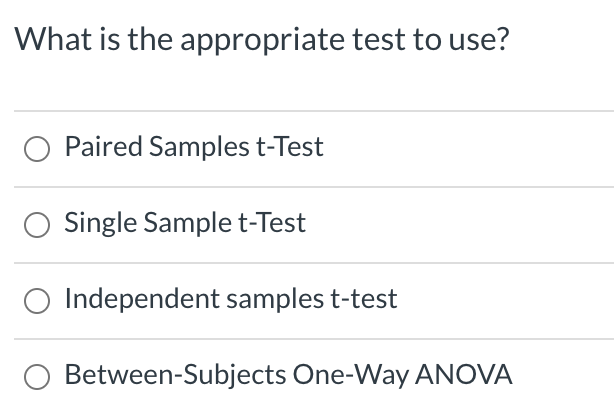Mark the Between-Subjects One-Way ANOVA radio circle

click(37, 377)
